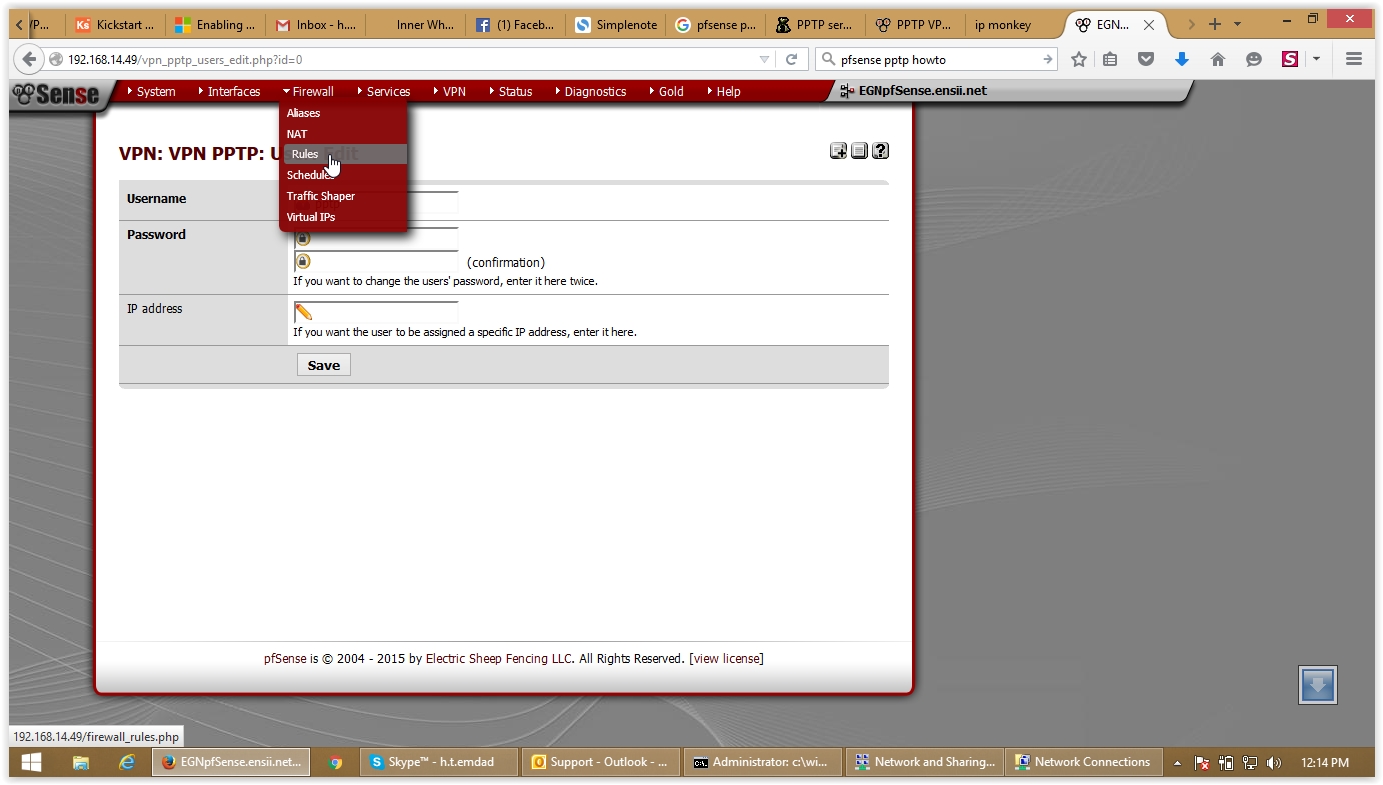Open File Explorer from the taskbar

(x=81, y=762)
